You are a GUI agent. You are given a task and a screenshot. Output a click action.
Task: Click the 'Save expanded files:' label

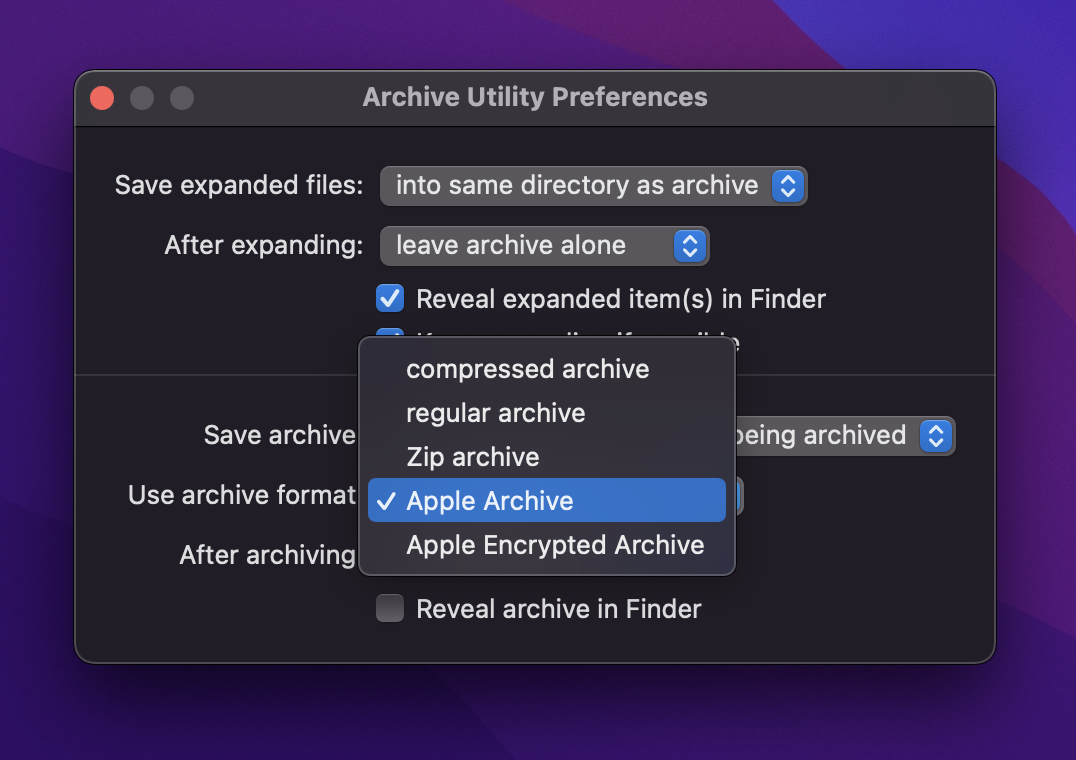pos(239,186)
